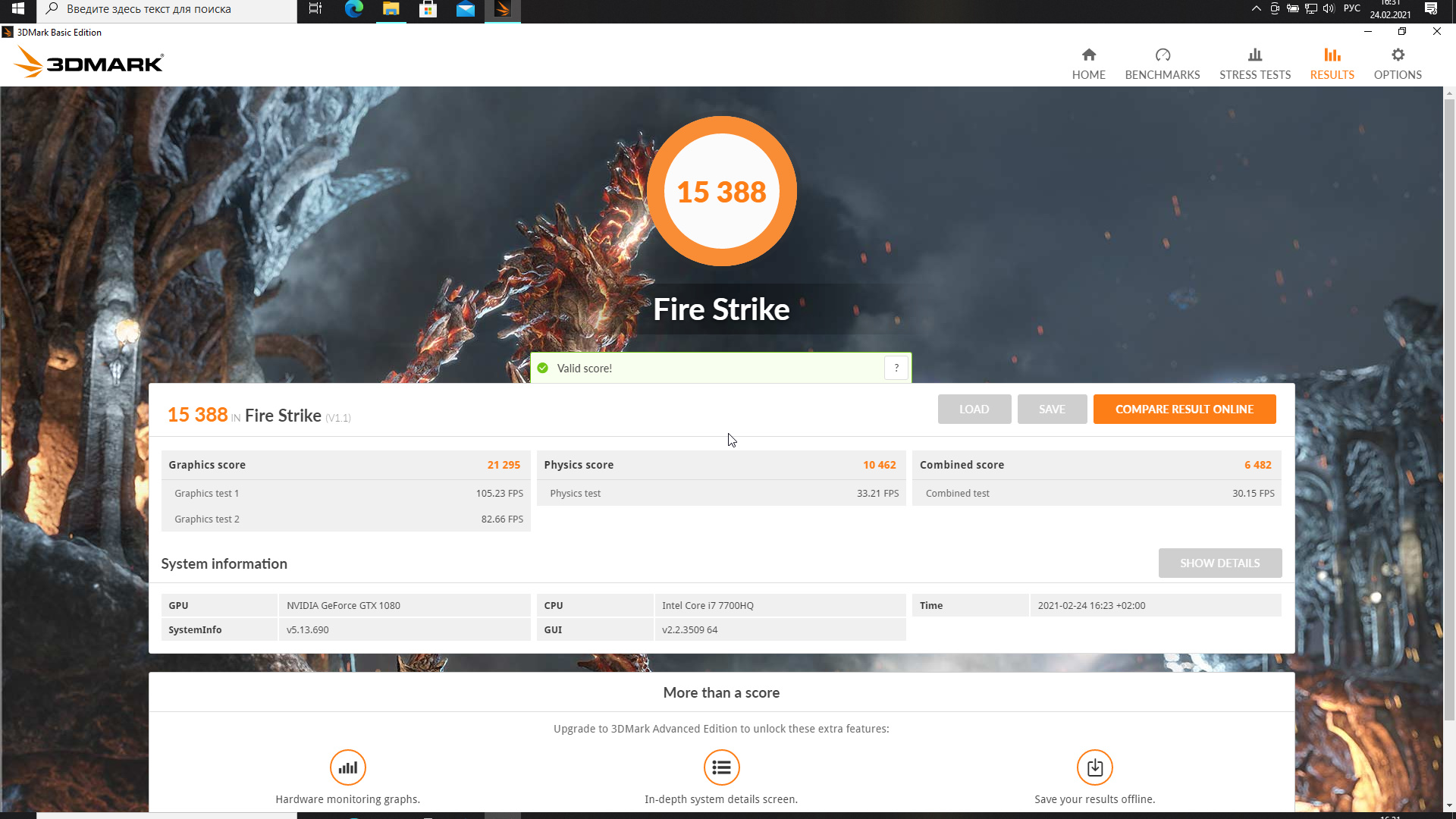
Task: Click the Time value 2021-02-24 16:23
Action: point(1091,605)
